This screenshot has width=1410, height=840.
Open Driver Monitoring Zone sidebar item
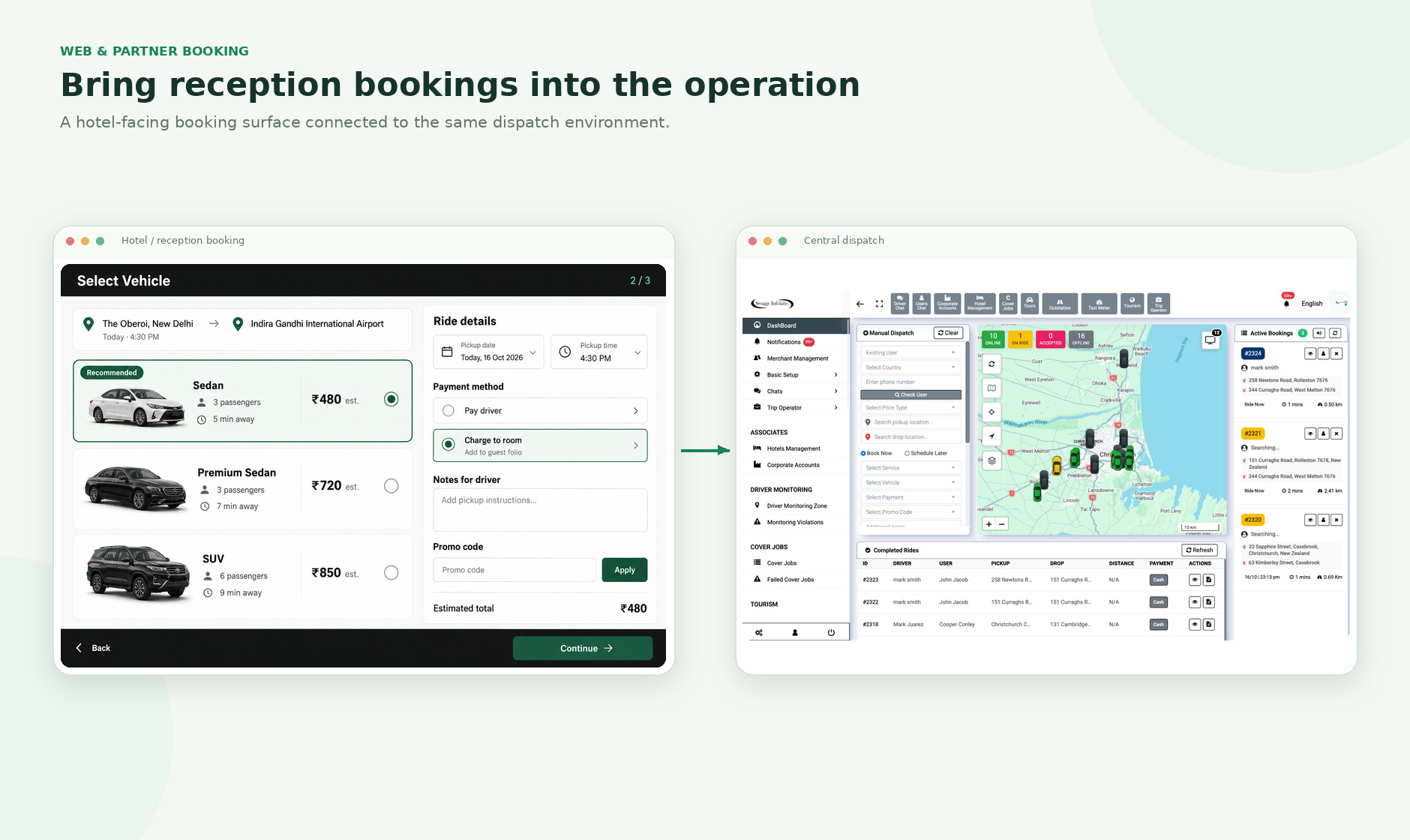click(x=796, y=506)
